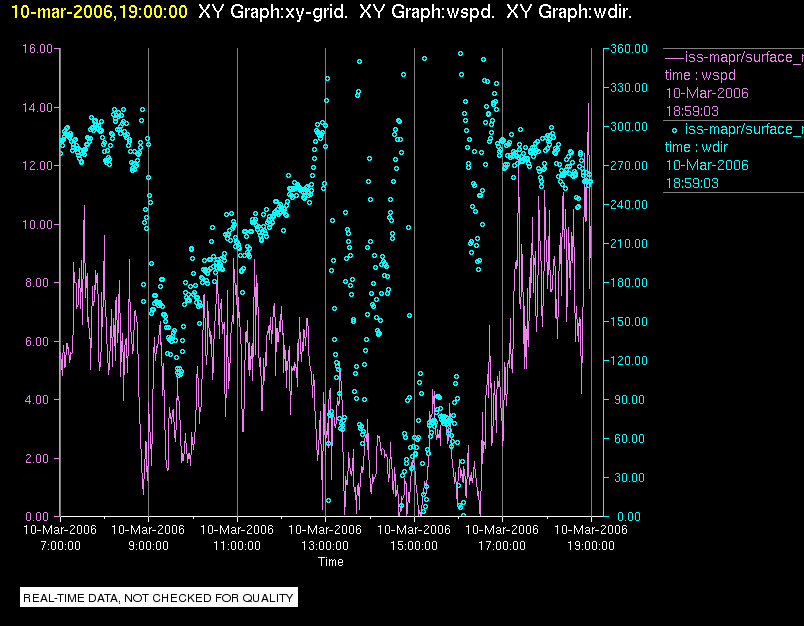Click the 'Time' x-axis label
The height and width of the screenshot is (626, 804).
pos(331,562)
